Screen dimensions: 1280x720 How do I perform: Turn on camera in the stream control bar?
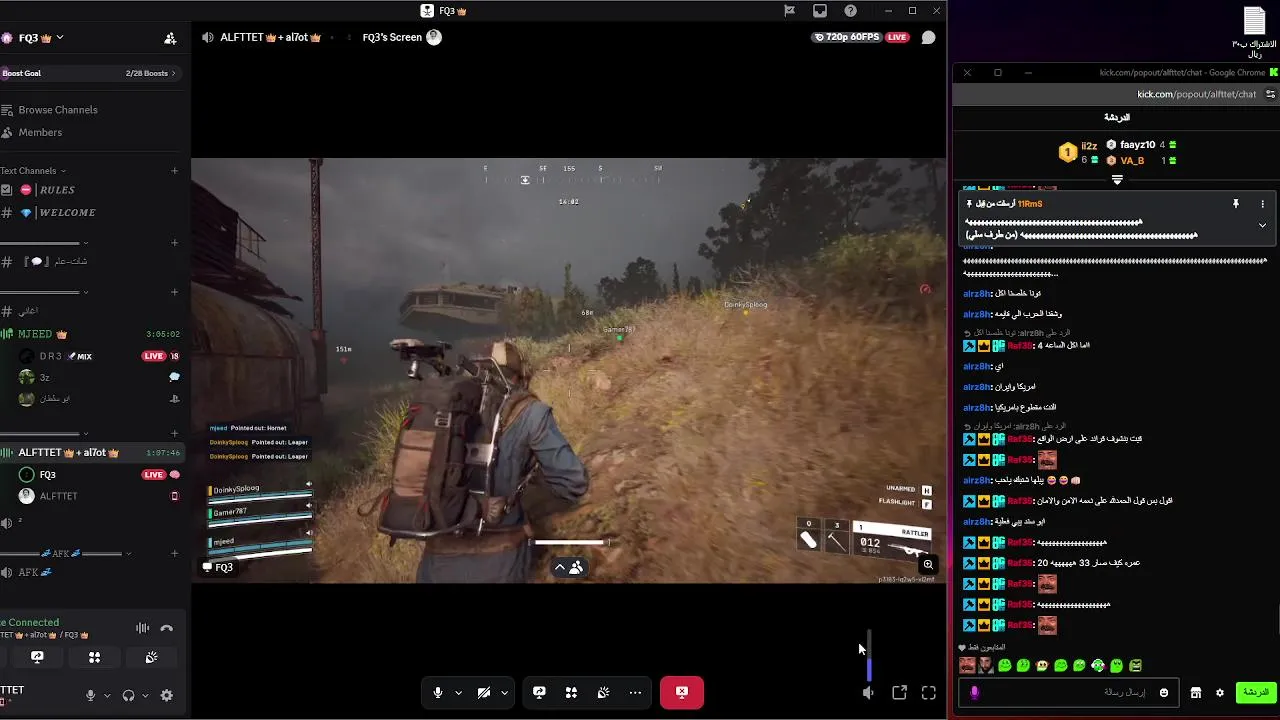click(484, 692)
